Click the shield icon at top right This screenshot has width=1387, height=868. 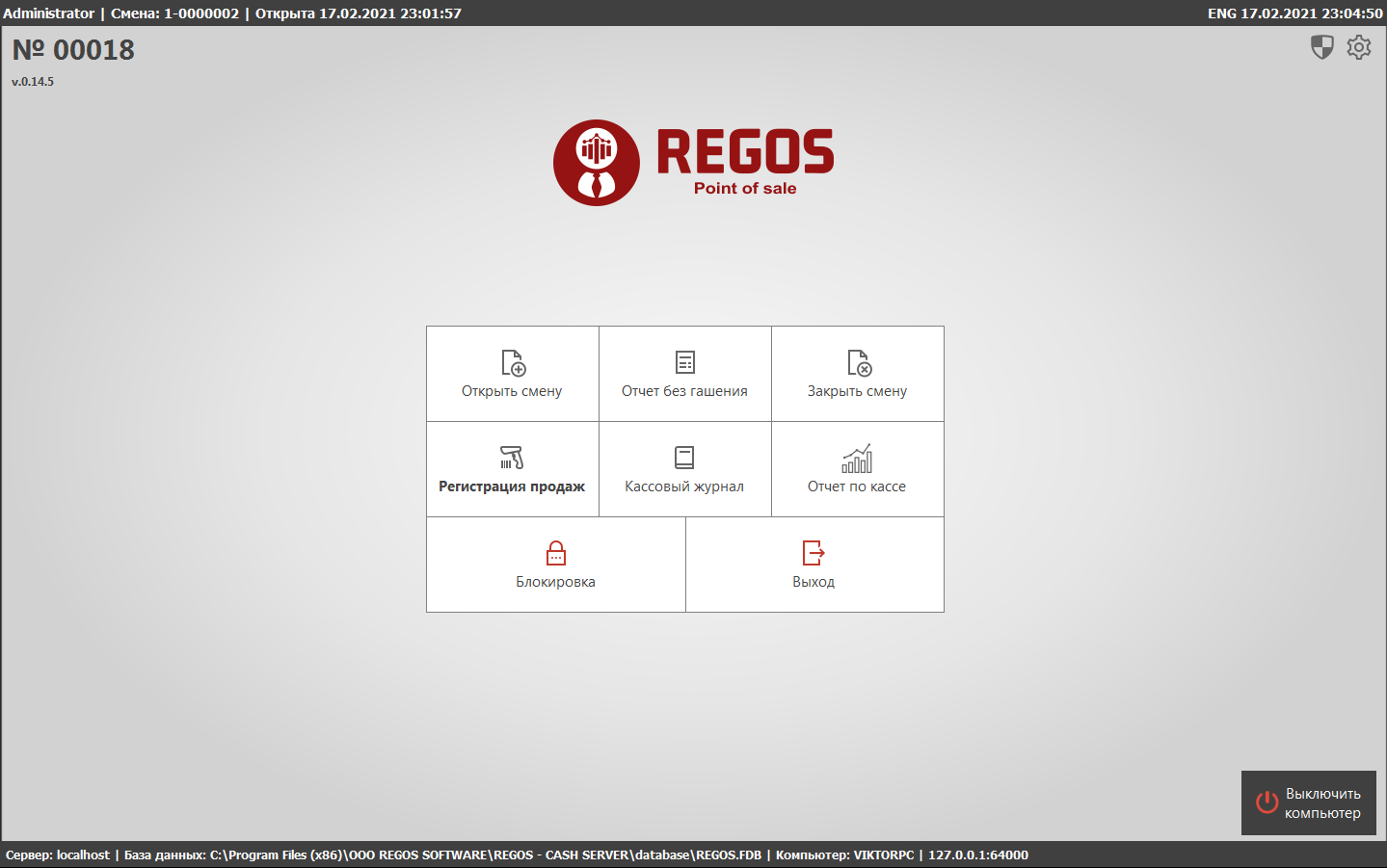click(1322, 47)
